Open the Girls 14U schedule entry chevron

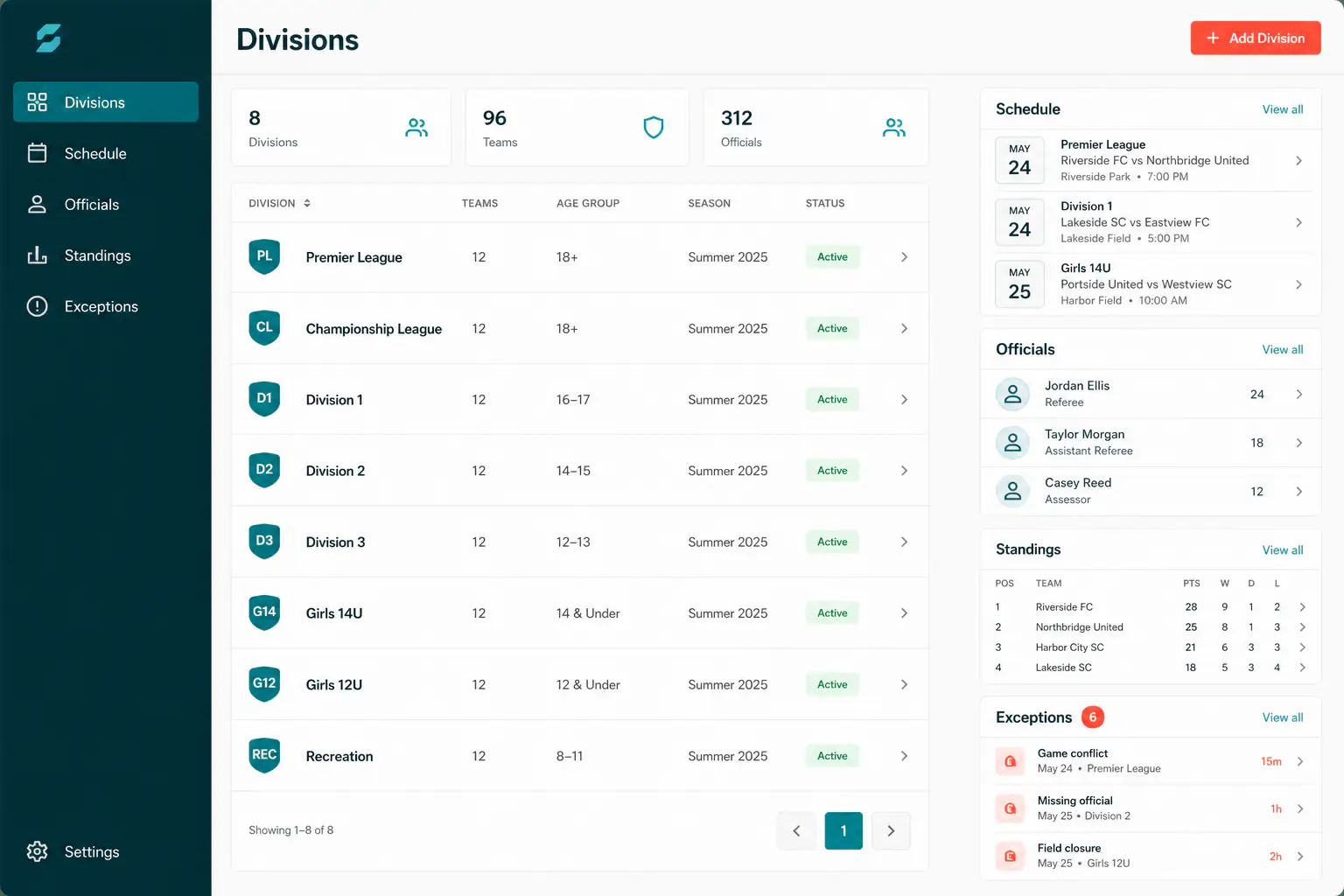[x=1298, y=284]
